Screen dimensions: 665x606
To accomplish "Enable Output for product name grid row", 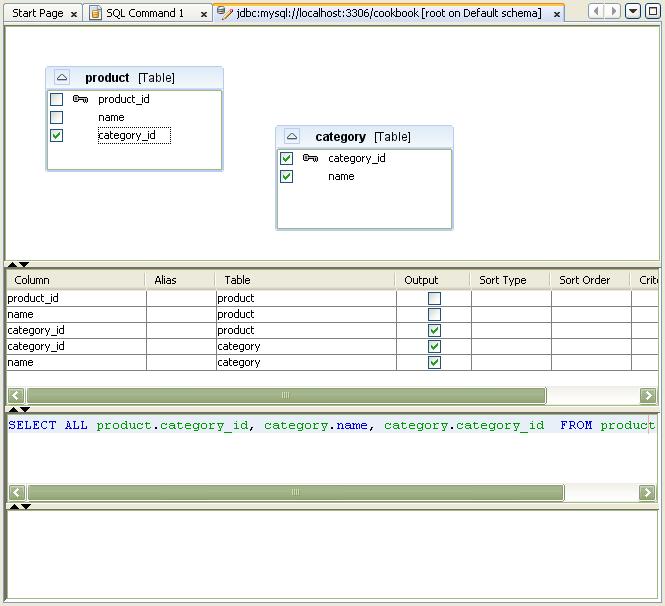I will coord(434,314).
